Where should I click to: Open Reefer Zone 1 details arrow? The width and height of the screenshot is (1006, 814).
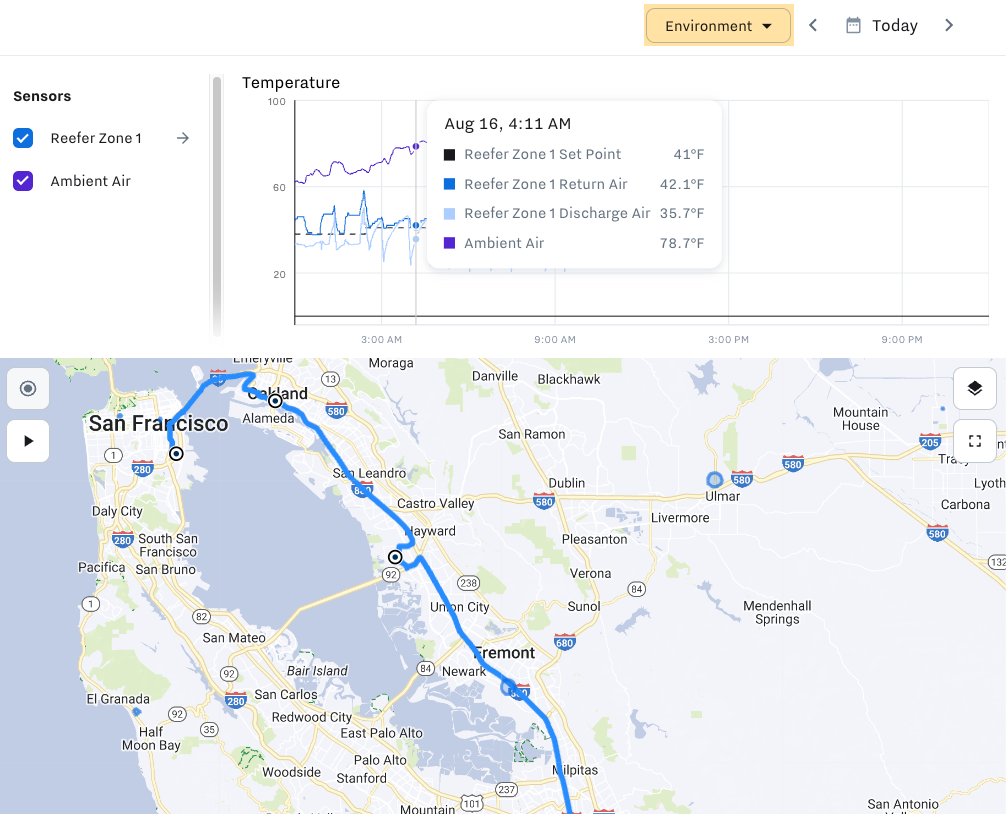click(x=183, y=138)
